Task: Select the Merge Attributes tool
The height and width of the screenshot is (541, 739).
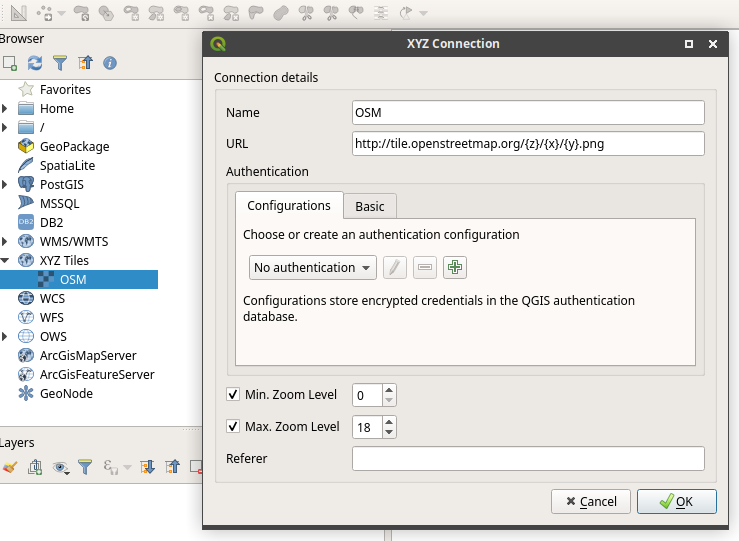Action: 381,13
